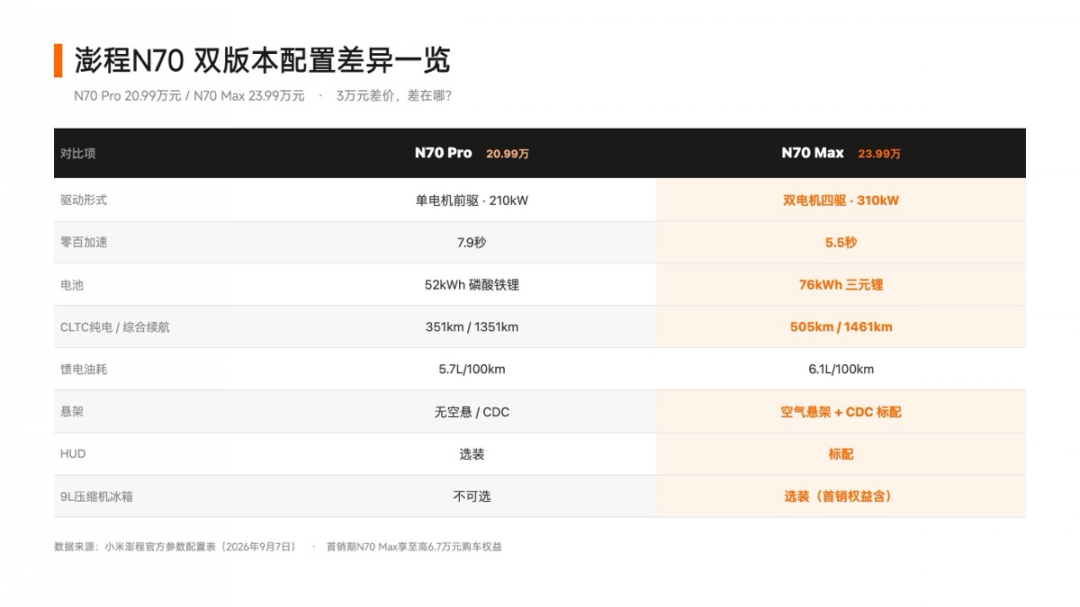This screenshot has width=1080, height=607.
Task: Click cell 76kWh 三元锂
Action: (x=840, y=285)
